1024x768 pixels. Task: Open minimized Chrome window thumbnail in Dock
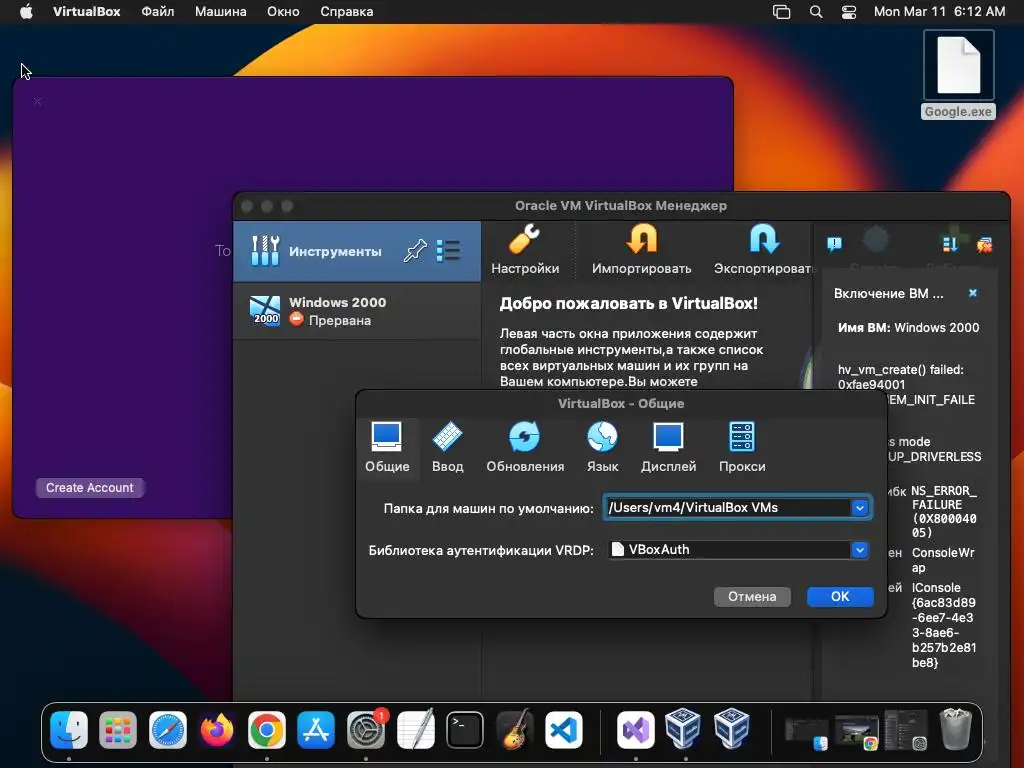click(857, 731)
